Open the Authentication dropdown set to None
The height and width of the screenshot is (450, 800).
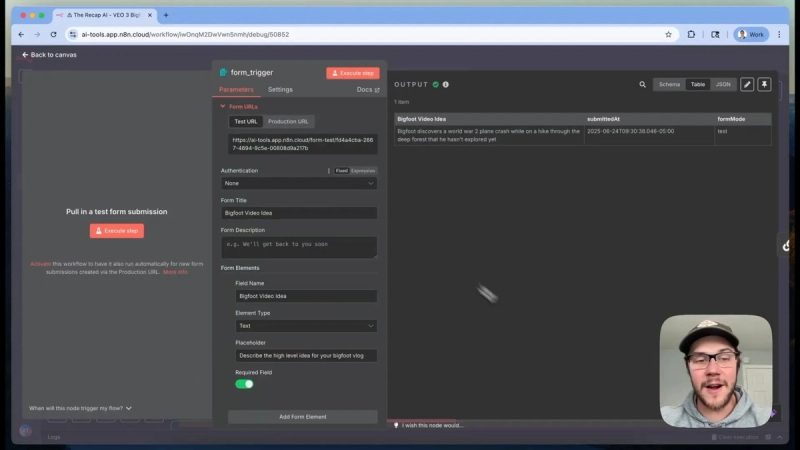point(299,183)
